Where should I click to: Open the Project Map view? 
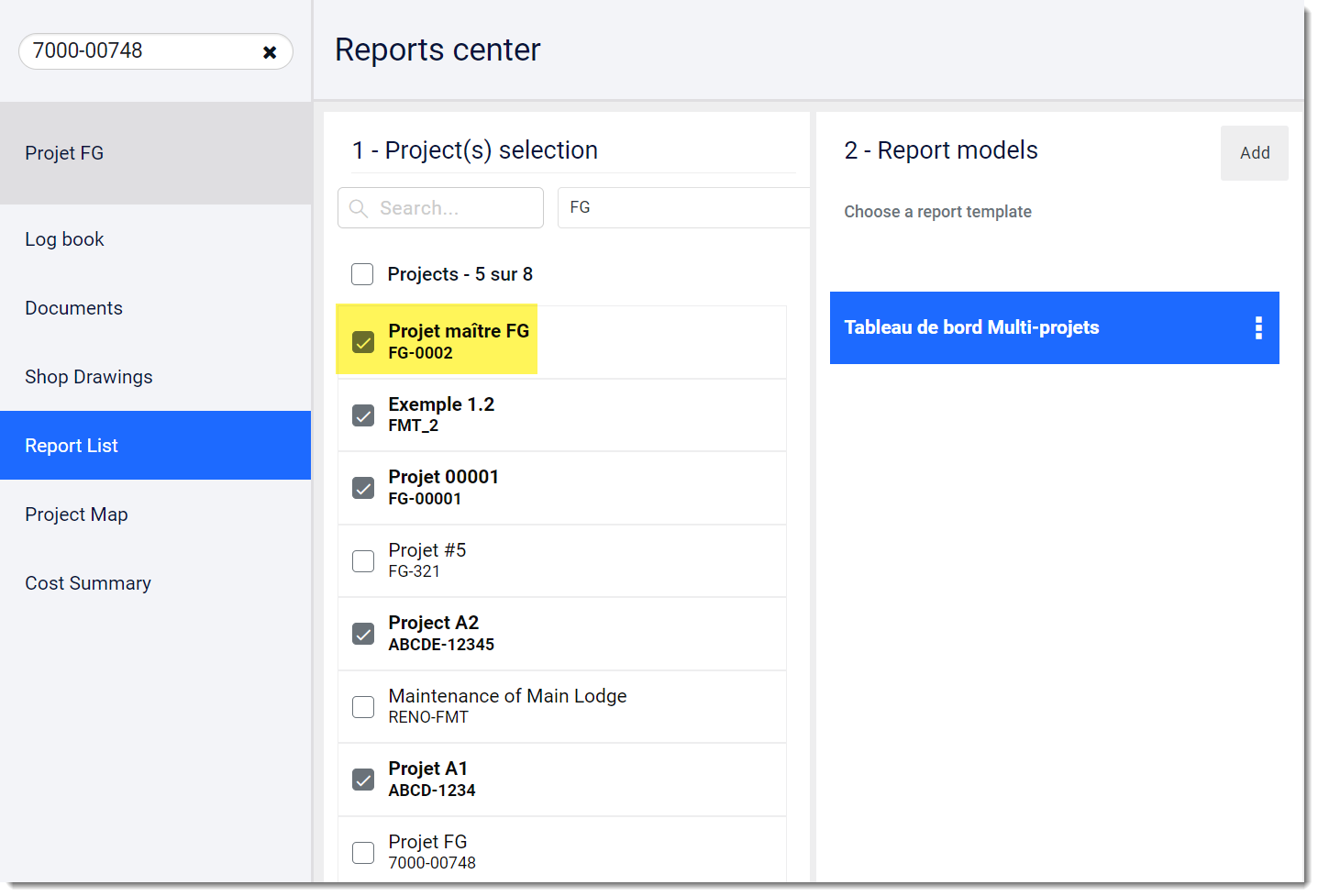pyautogui.click(x=76, y=514)
